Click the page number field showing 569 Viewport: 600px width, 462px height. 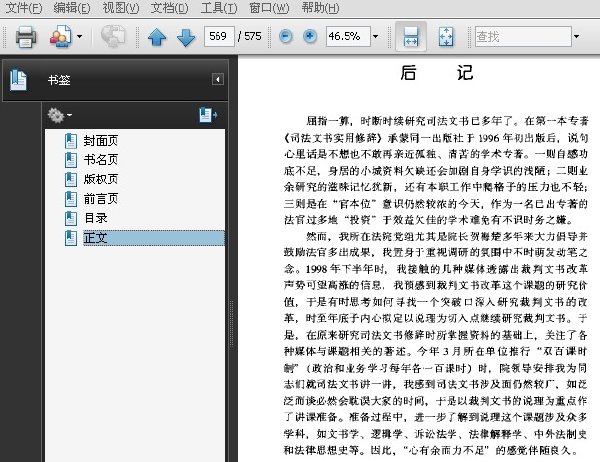219,37
